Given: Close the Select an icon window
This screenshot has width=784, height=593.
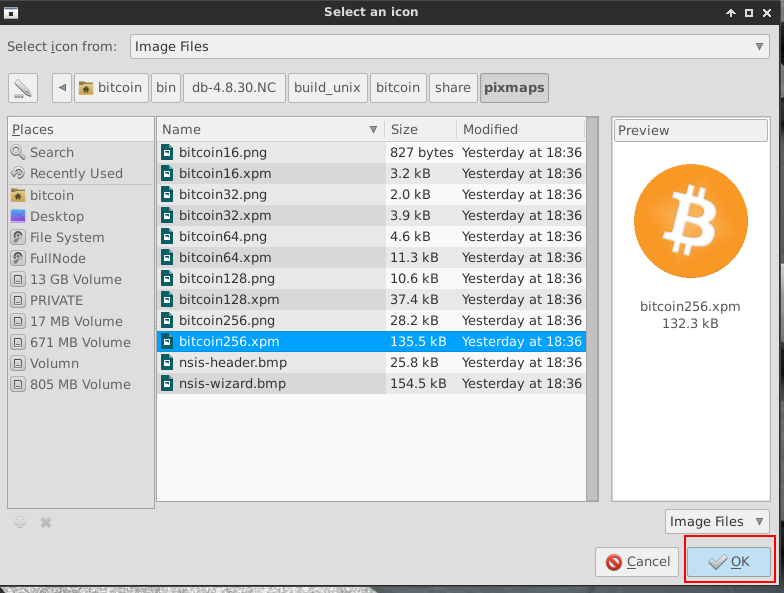Looking at the screenshot, I should pos(767,13).
